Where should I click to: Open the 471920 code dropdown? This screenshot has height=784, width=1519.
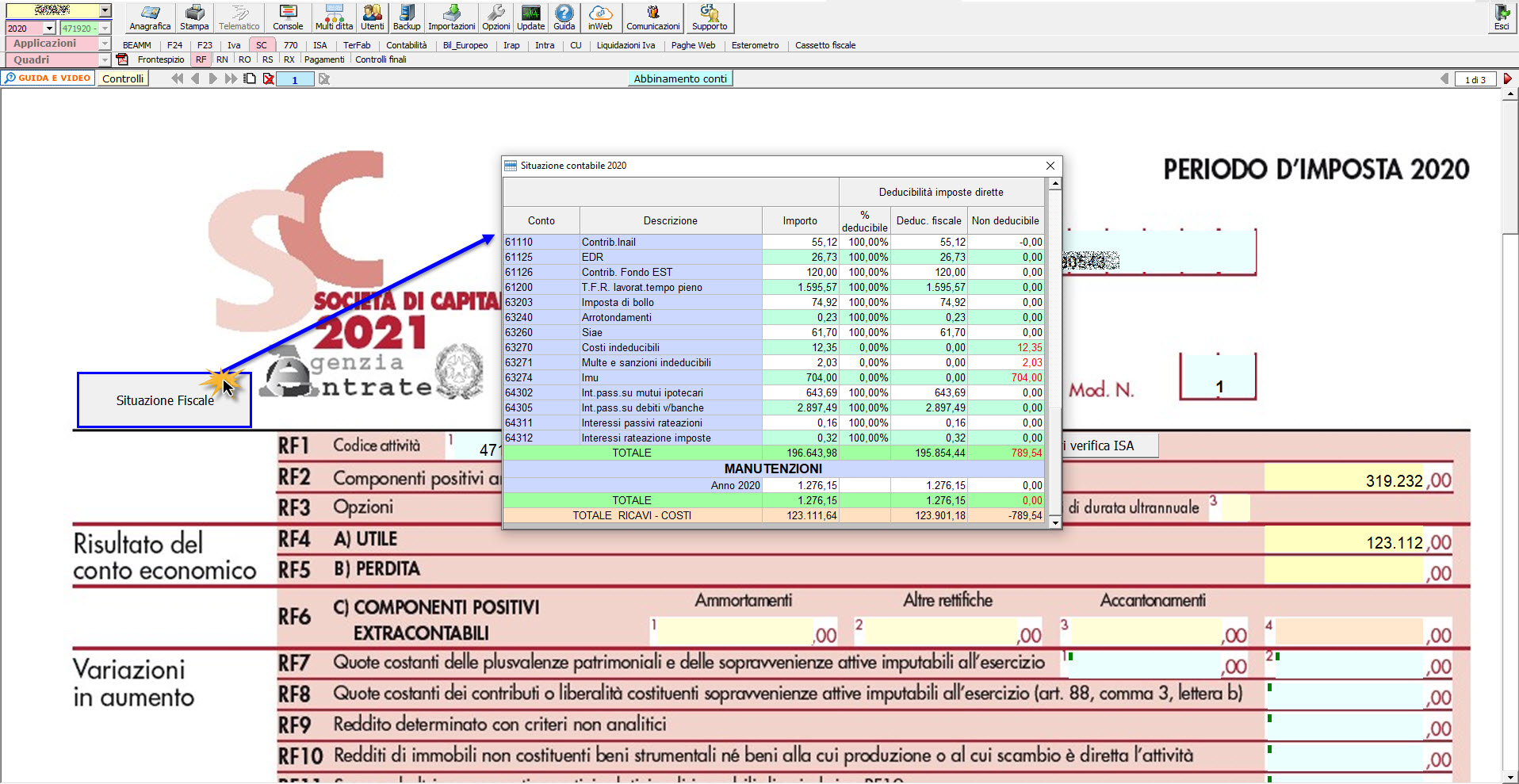[105, 28]
